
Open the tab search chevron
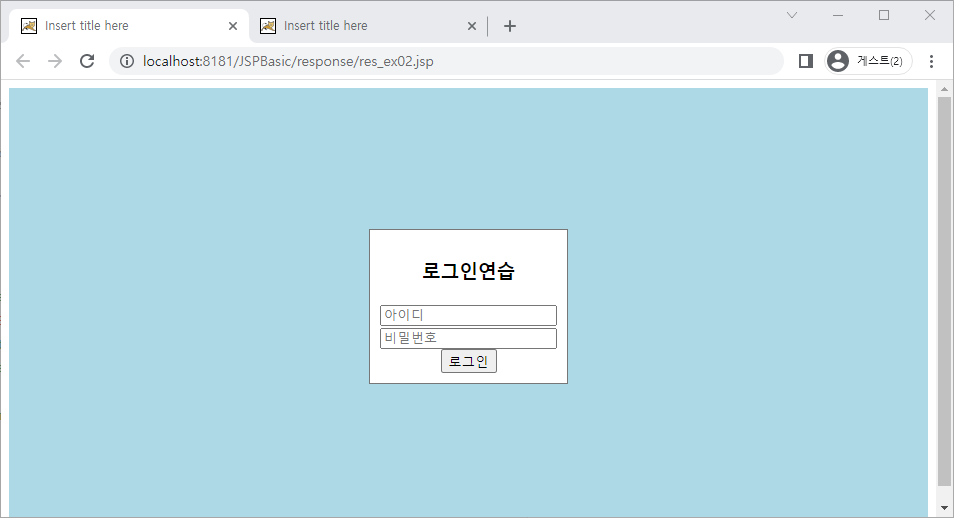792,15
